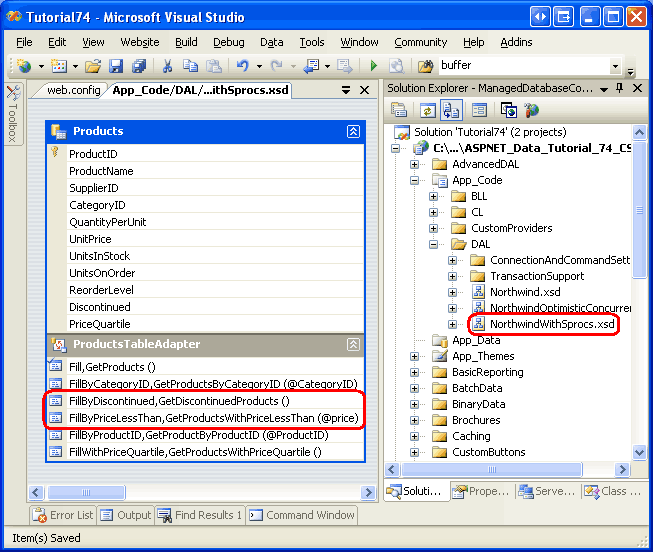Click the Toolbox side panel tab
The height and width of the screenshot is (552, 653).
click(14, 114)
